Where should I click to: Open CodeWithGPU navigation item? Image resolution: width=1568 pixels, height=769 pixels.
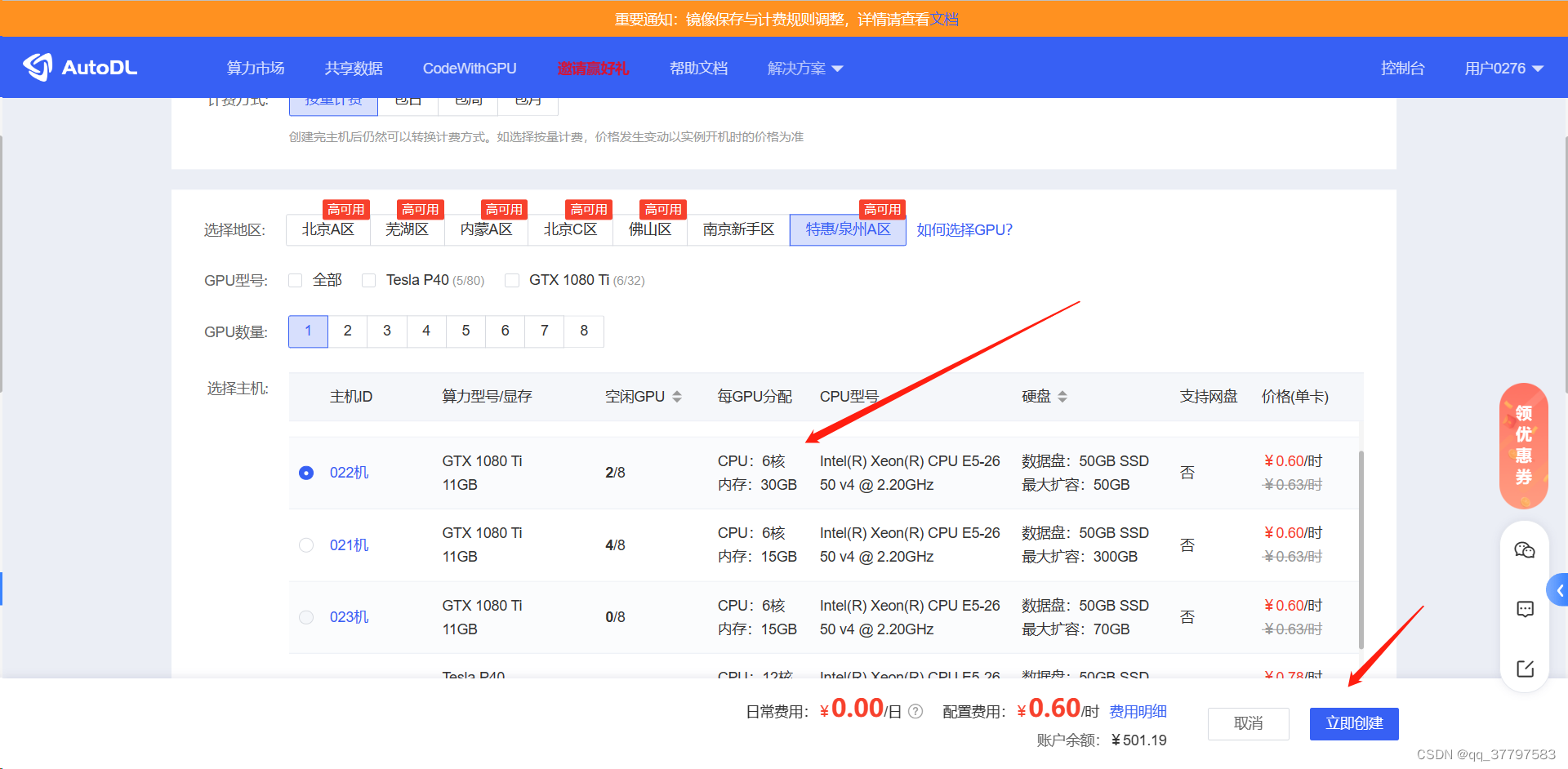[470, 69]
